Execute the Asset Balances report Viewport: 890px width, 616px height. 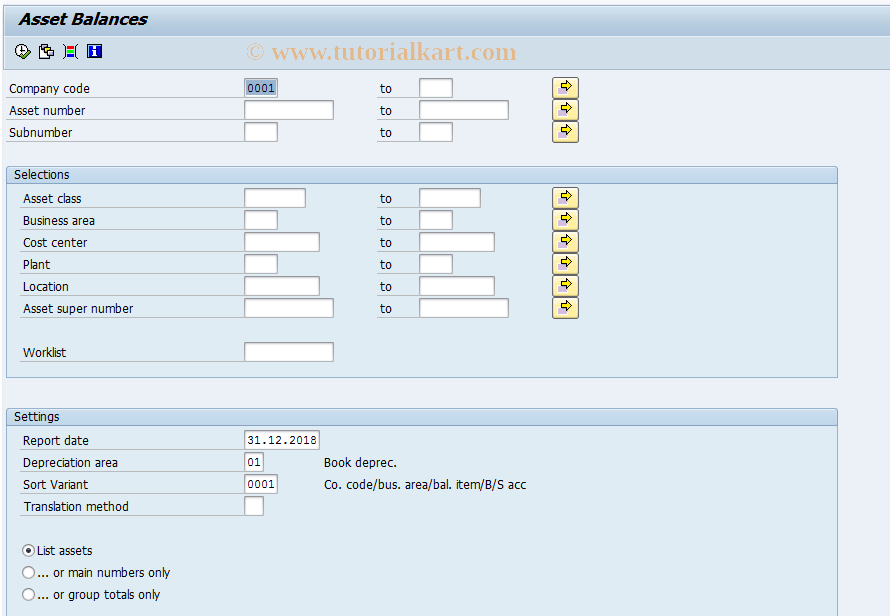pos(21,51)
